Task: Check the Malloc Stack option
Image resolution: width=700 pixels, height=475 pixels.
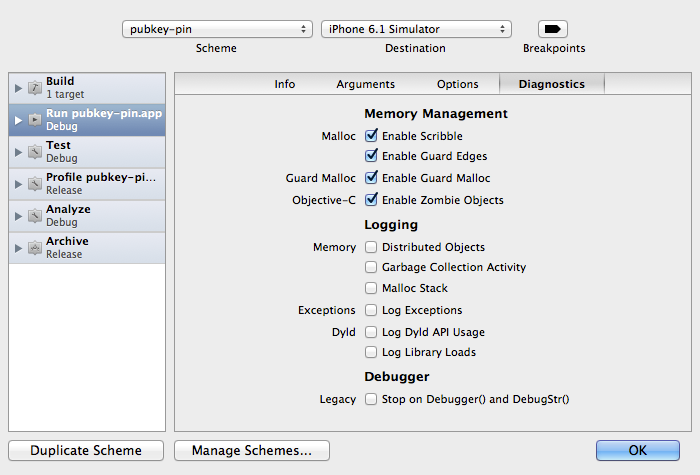Action: [x=371, y=288]
